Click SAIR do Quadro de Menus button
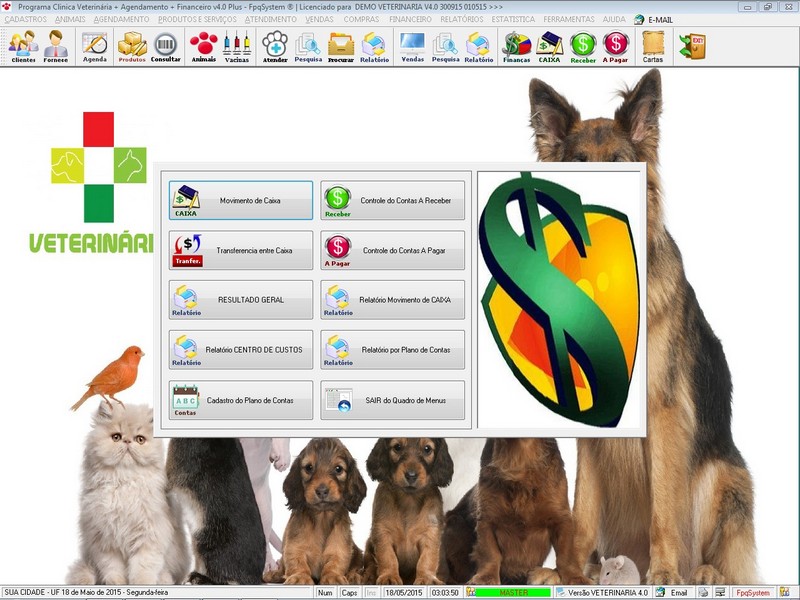This screenshot has width=800, height=600. pyautogui.click(x=392, y=400)
